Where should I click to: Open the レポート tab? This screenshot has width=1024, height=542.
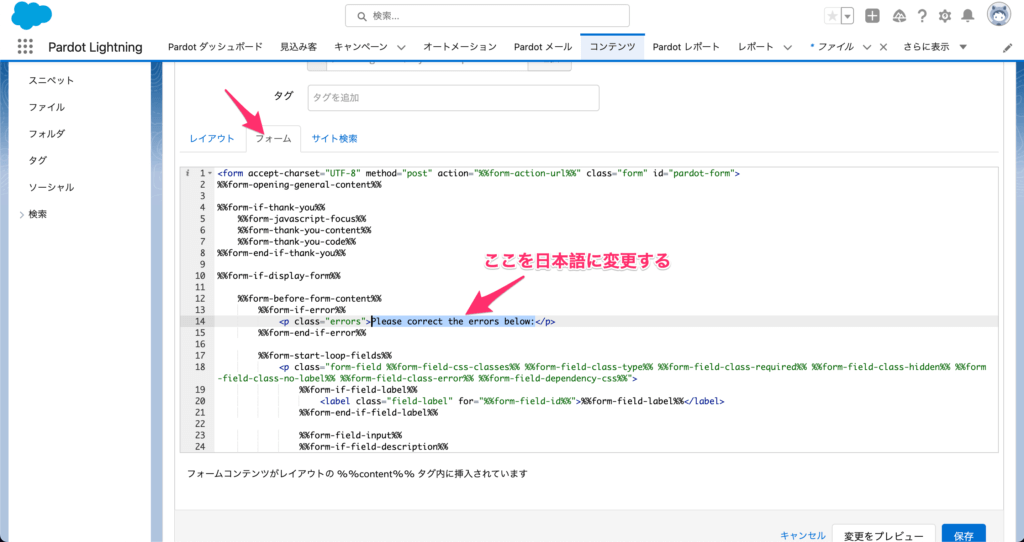click(756, 46)
